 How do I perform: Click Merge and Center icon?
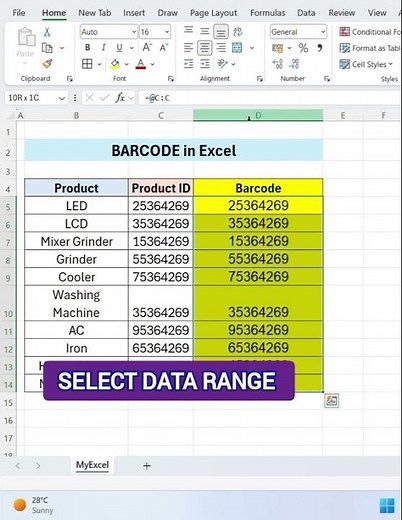(x=237, y=48)
